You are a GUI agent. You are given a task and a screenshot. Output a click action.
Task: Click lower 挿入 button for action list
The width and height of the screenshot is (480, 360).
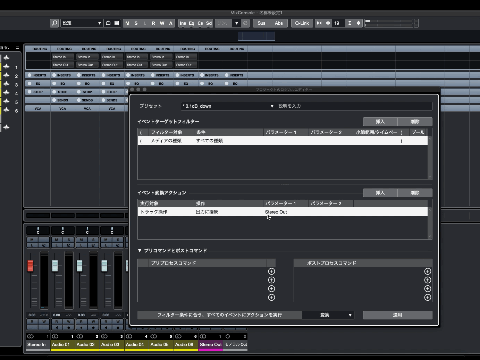tap(380, 193)
